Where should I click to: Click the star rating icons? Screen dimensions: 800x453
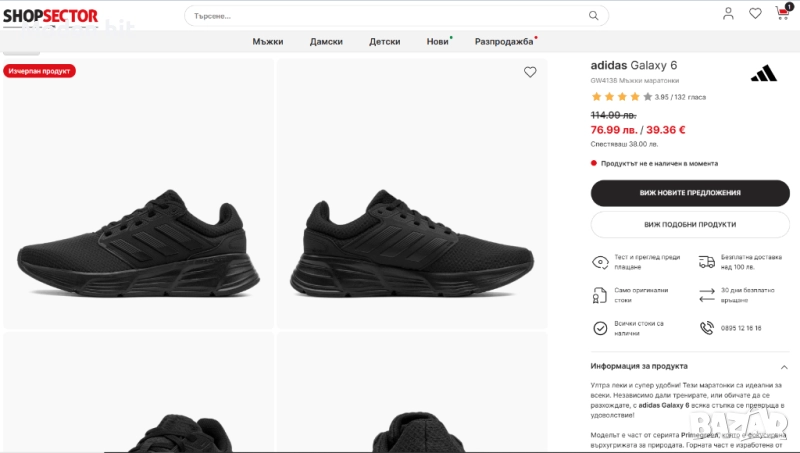point(621,97)
